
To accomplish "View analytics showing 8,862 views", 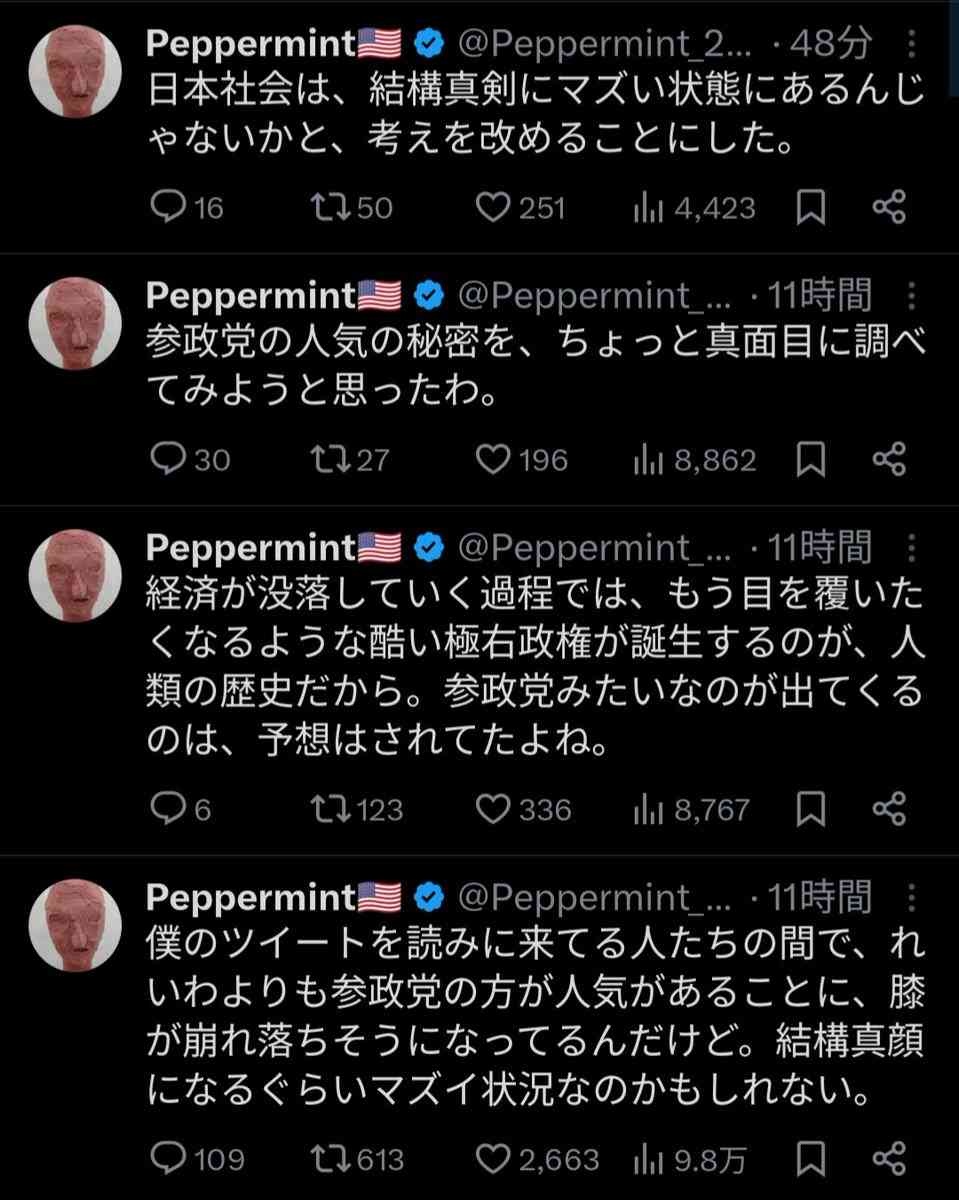I will (694, 459).
